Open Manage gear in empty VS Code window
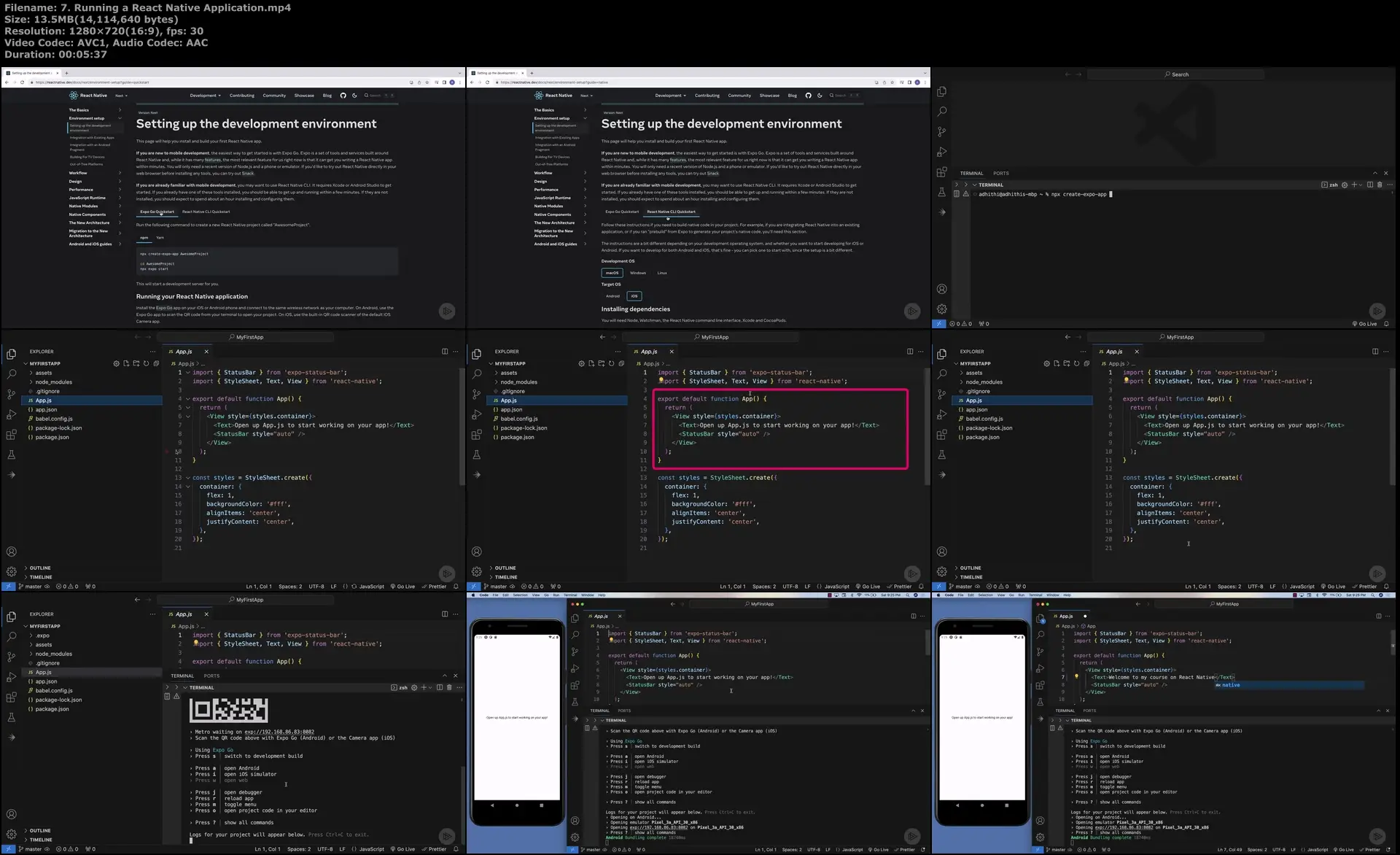The width and height of the screenshot is (1400, 855). click(x=941, y=309)
